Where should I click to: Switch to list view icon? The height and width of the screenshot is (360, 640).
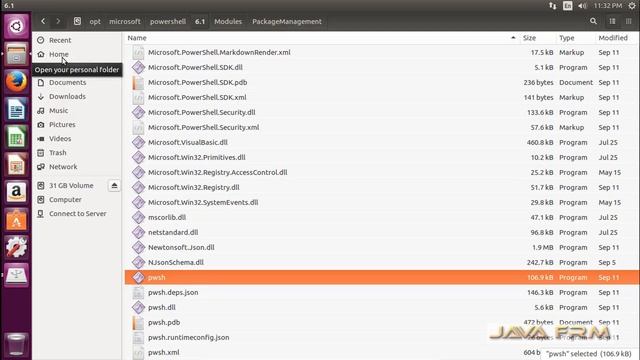(612, 21)
